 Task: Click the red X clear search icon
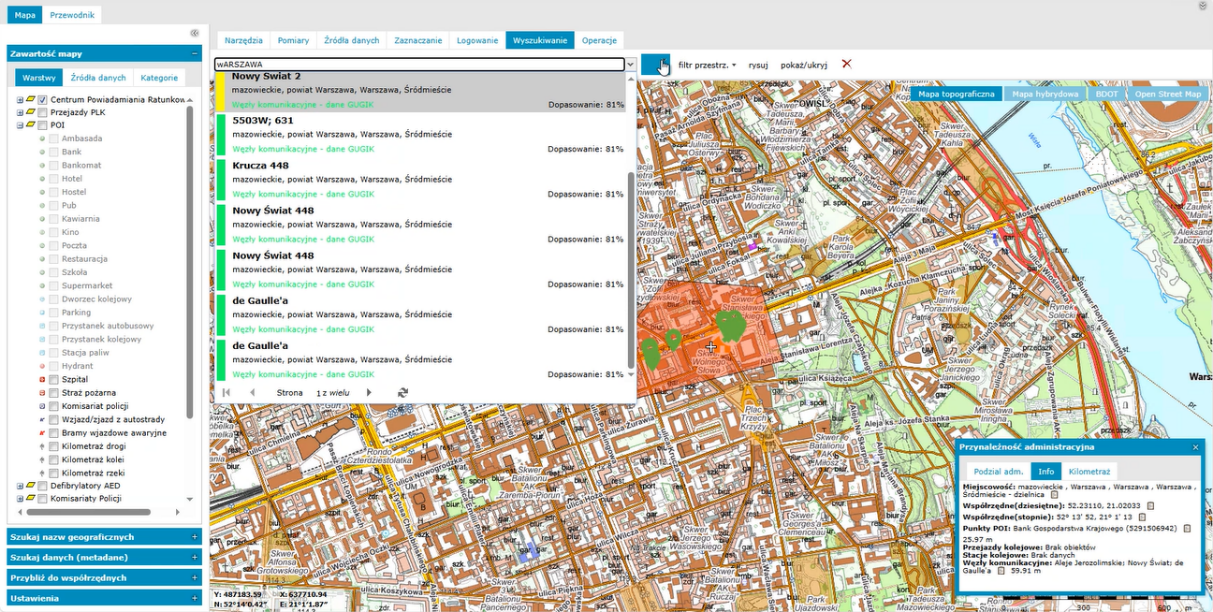coord(847,64)
